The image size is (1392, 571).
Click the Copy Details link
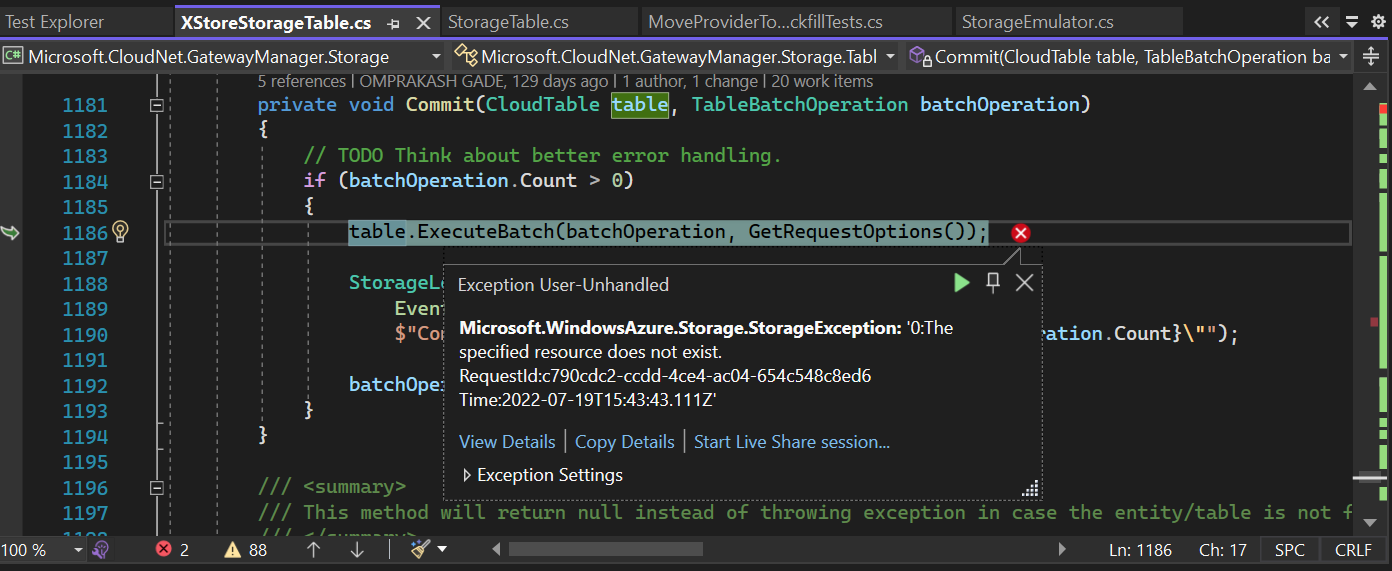click(x=625, y=442)
